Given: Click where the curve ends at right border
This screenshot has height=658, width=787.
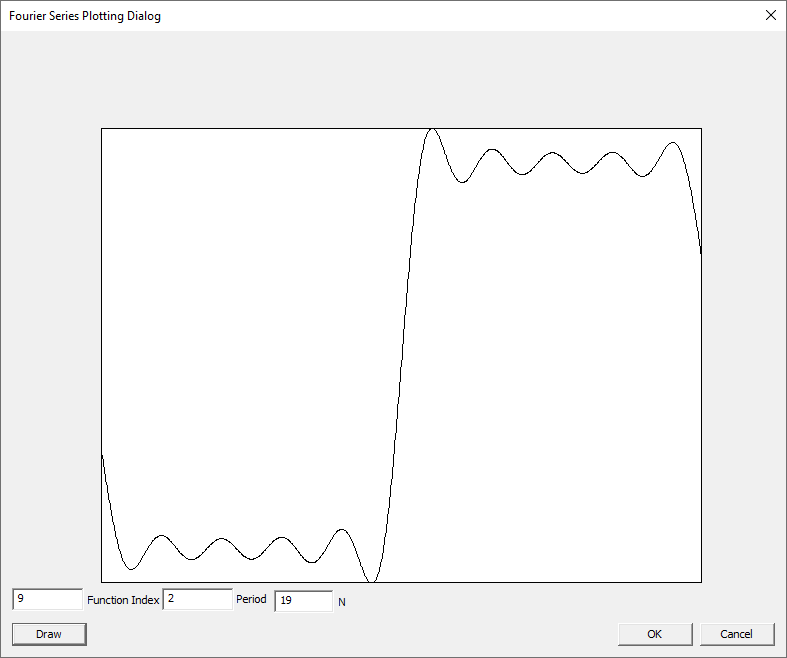Looking at the screenshot, I should [x=700, y=253].
